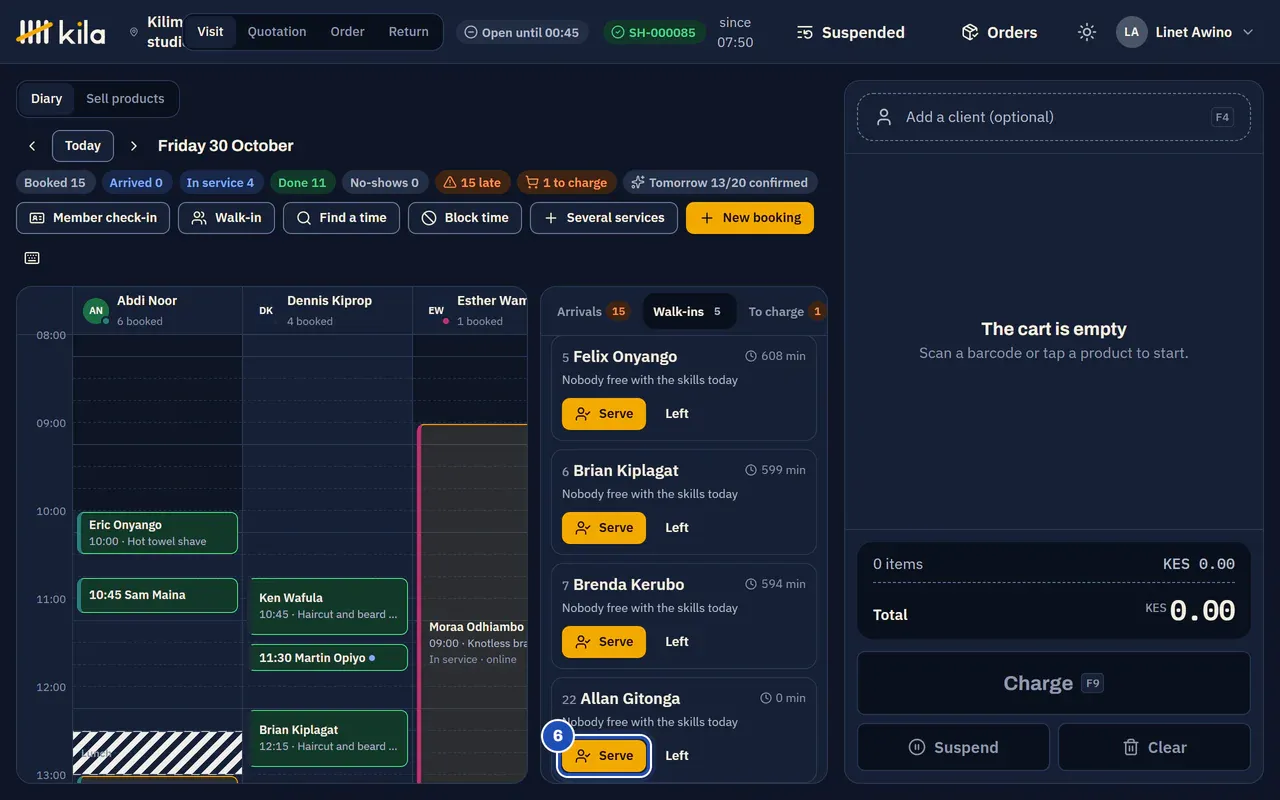Mark walk-in Brian Kiplagat (599 min) as Left
The image size is (1280, 800).
point(677,528)
